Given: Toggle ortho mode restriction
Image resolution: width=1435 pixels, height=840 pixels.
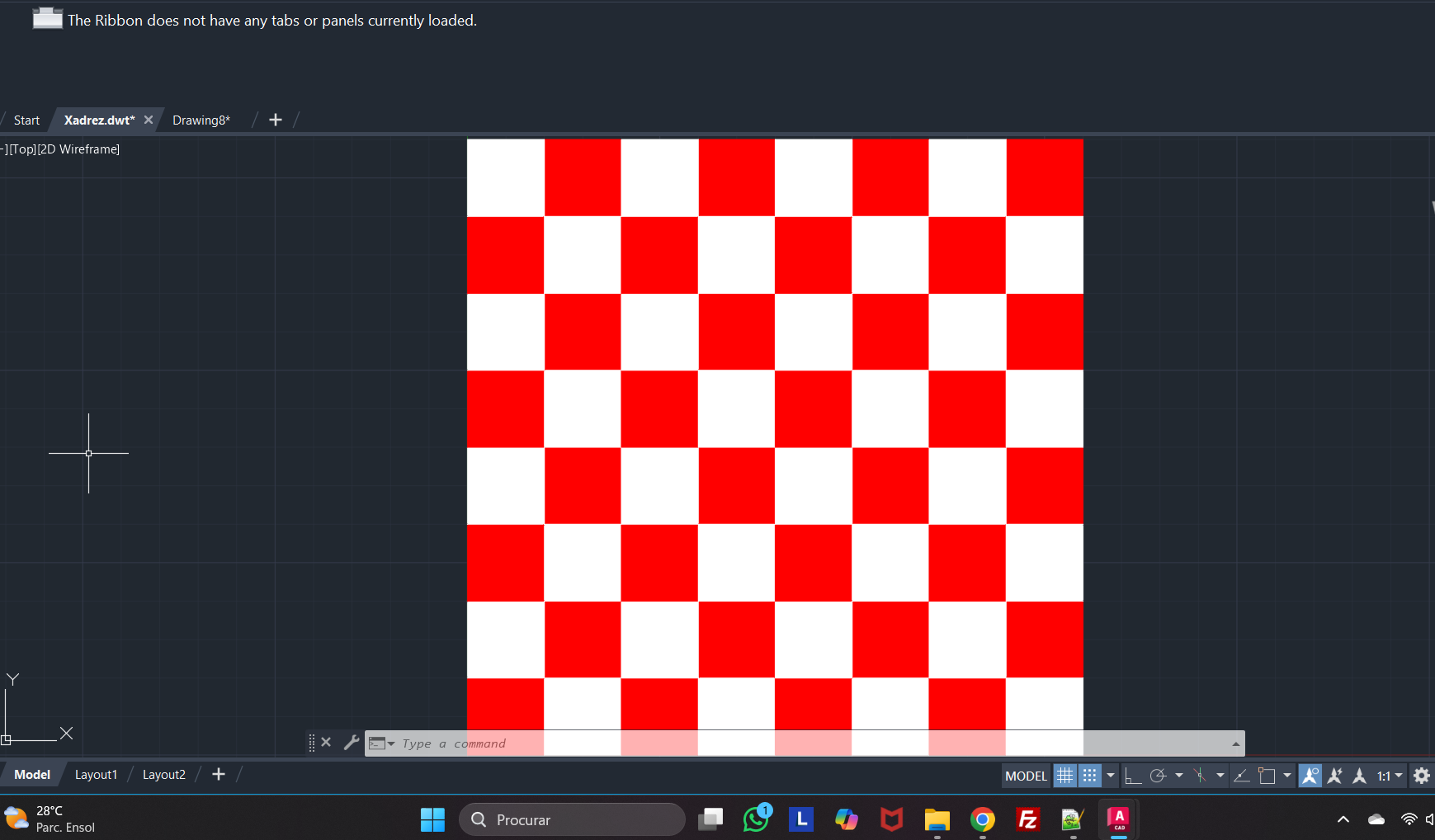Looking at the screenshot, I should [x=1133, y=776].
